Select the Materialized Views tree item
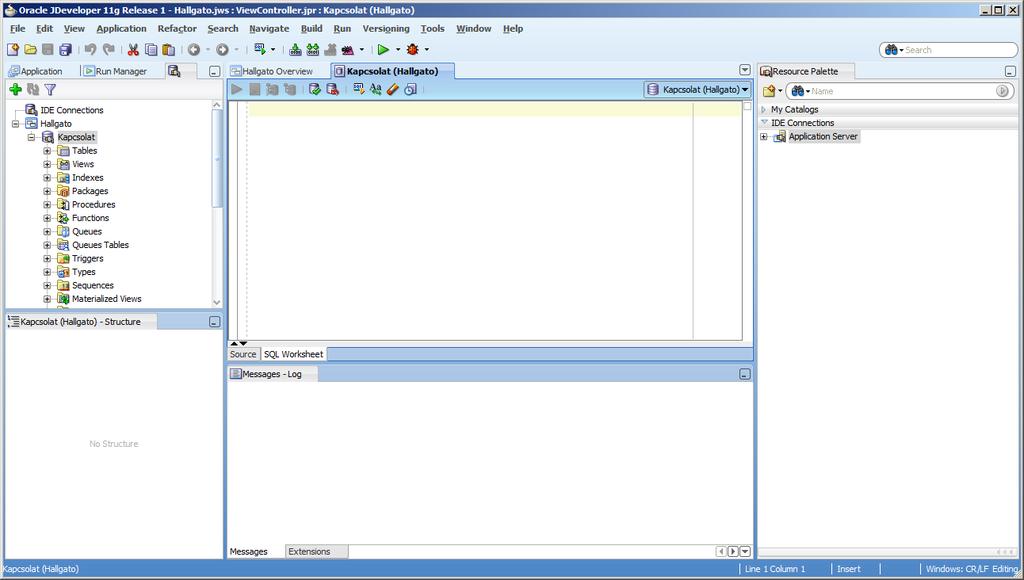 [x=106, y=299]
